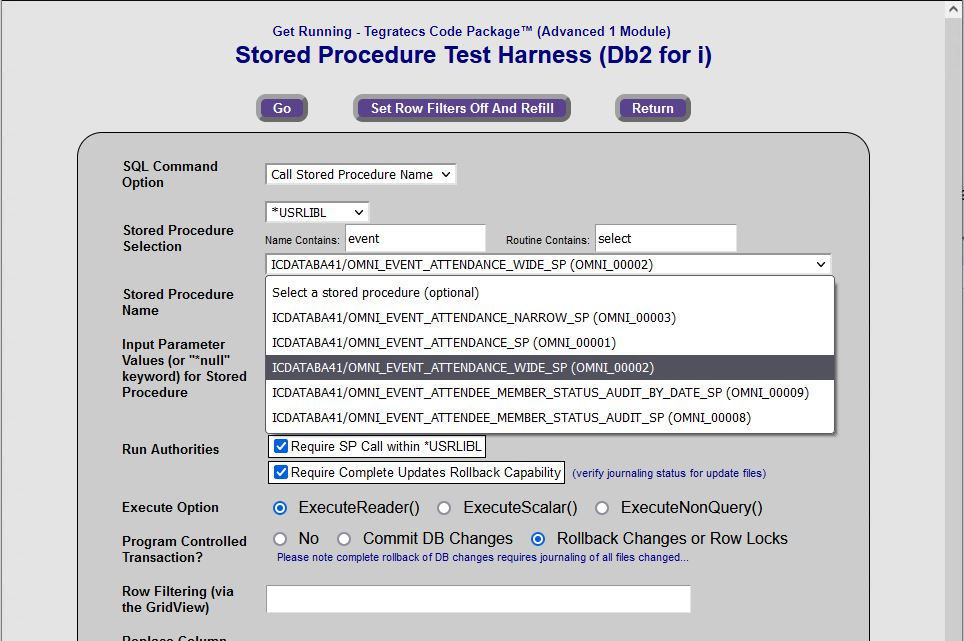This screenshot has width=964, height=641.
Task: Collapse the stored procedure selection dropdown
Action: tap(548, 265)
